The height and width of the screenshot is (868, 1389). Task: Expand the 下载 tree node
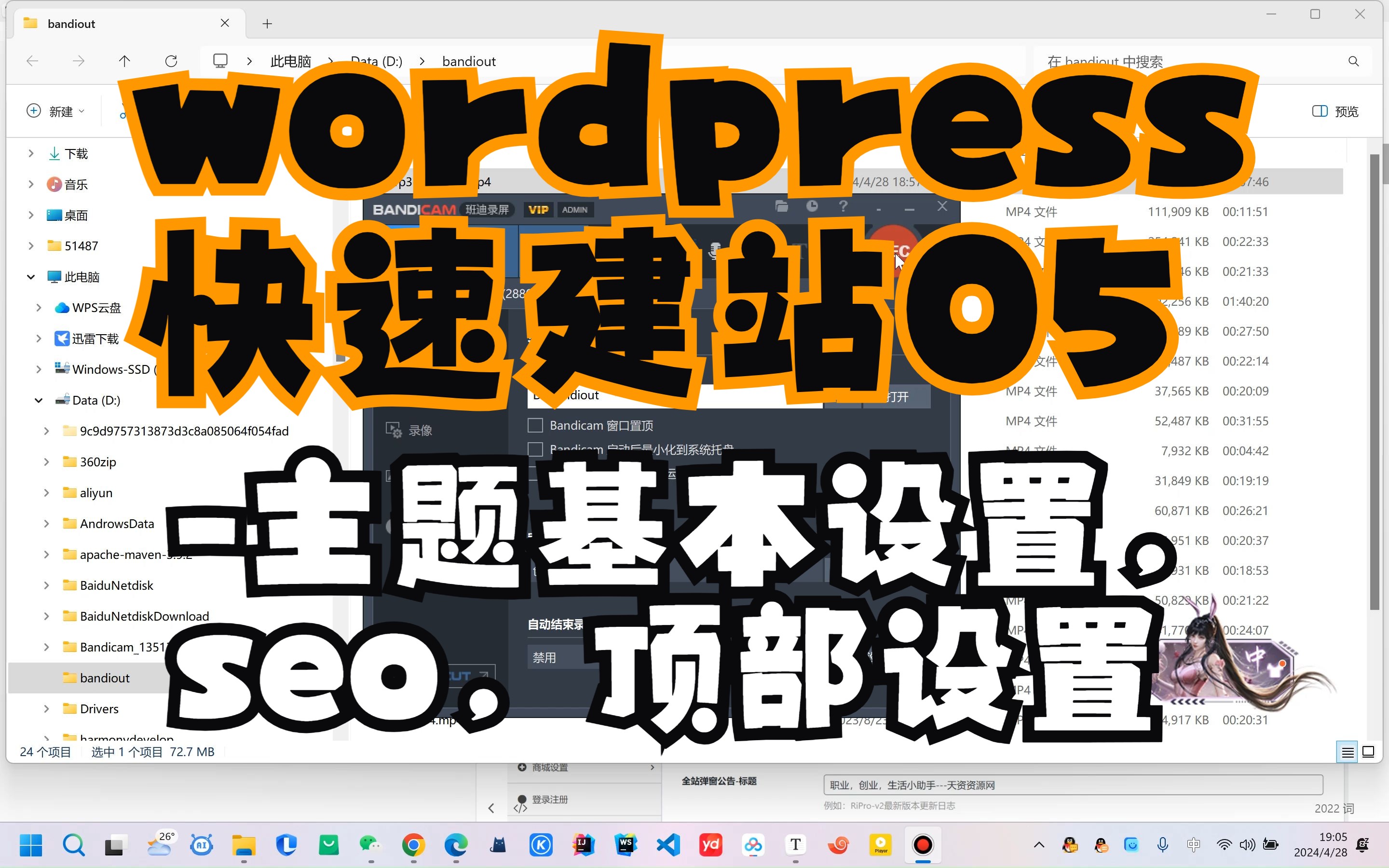click(31, 154)
